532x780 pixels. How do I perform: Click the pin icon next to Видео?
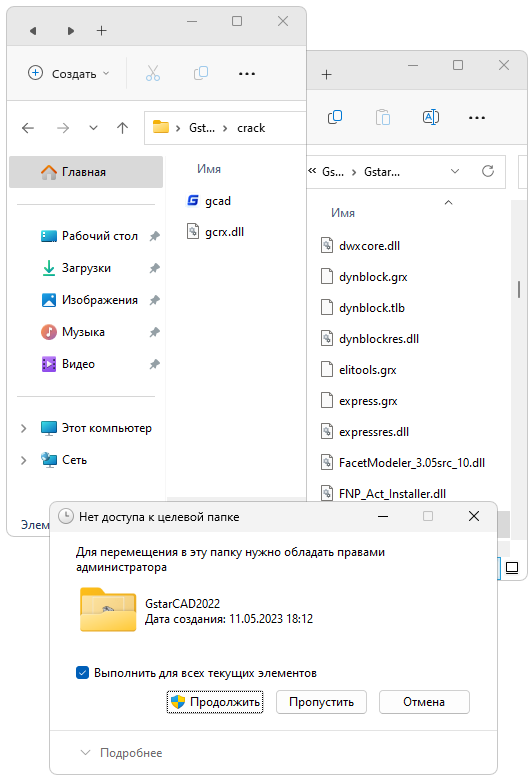coord(155,364)
